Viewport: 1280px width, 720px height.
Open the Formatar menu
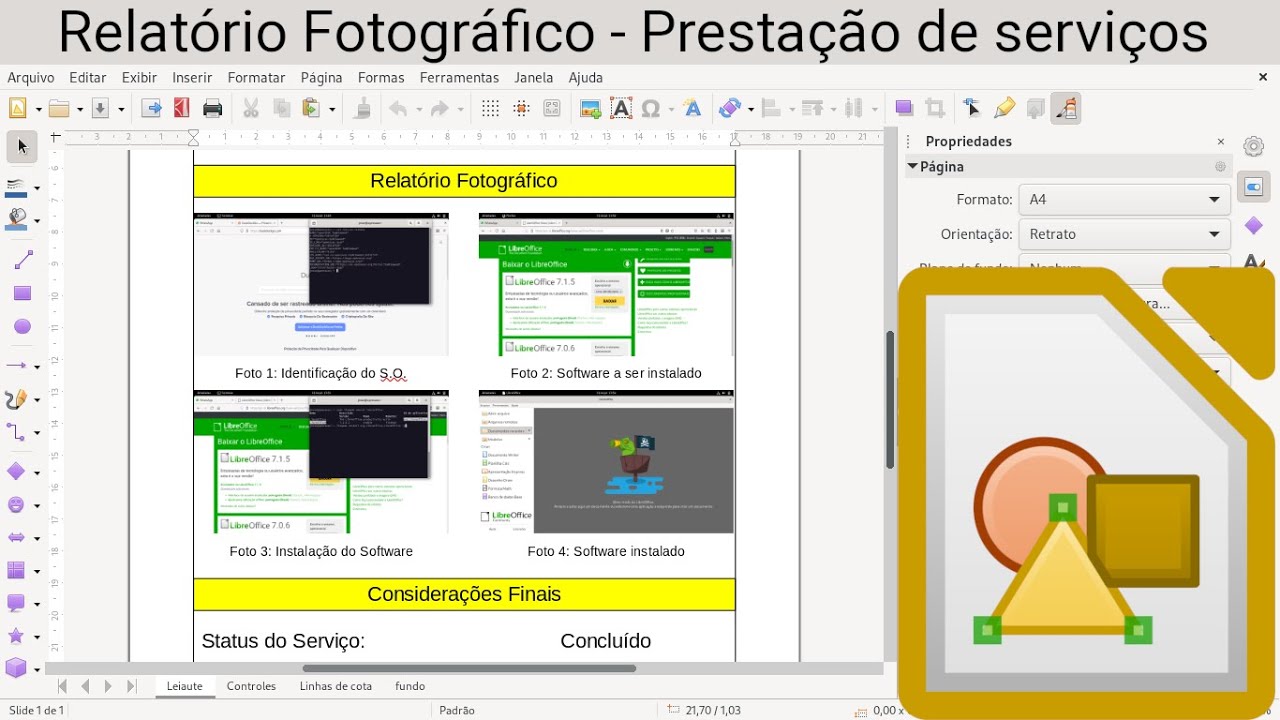click(256, 77)
